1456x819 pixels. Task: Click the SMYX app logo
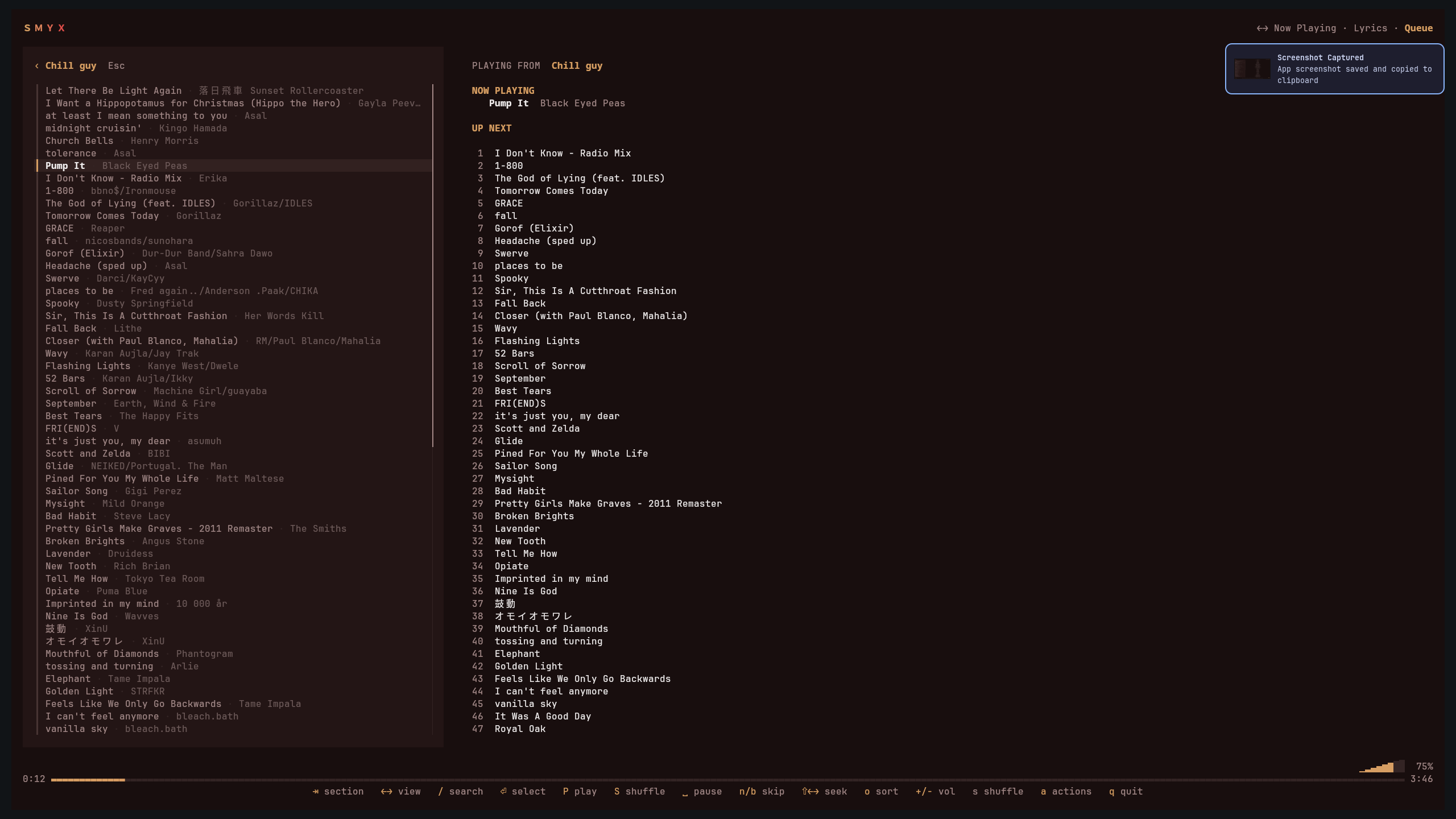click(44, 28)
